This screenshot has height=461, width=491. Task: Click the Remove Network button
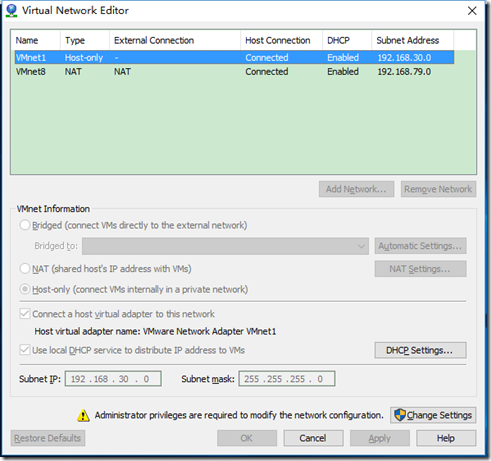click(438, 189)
